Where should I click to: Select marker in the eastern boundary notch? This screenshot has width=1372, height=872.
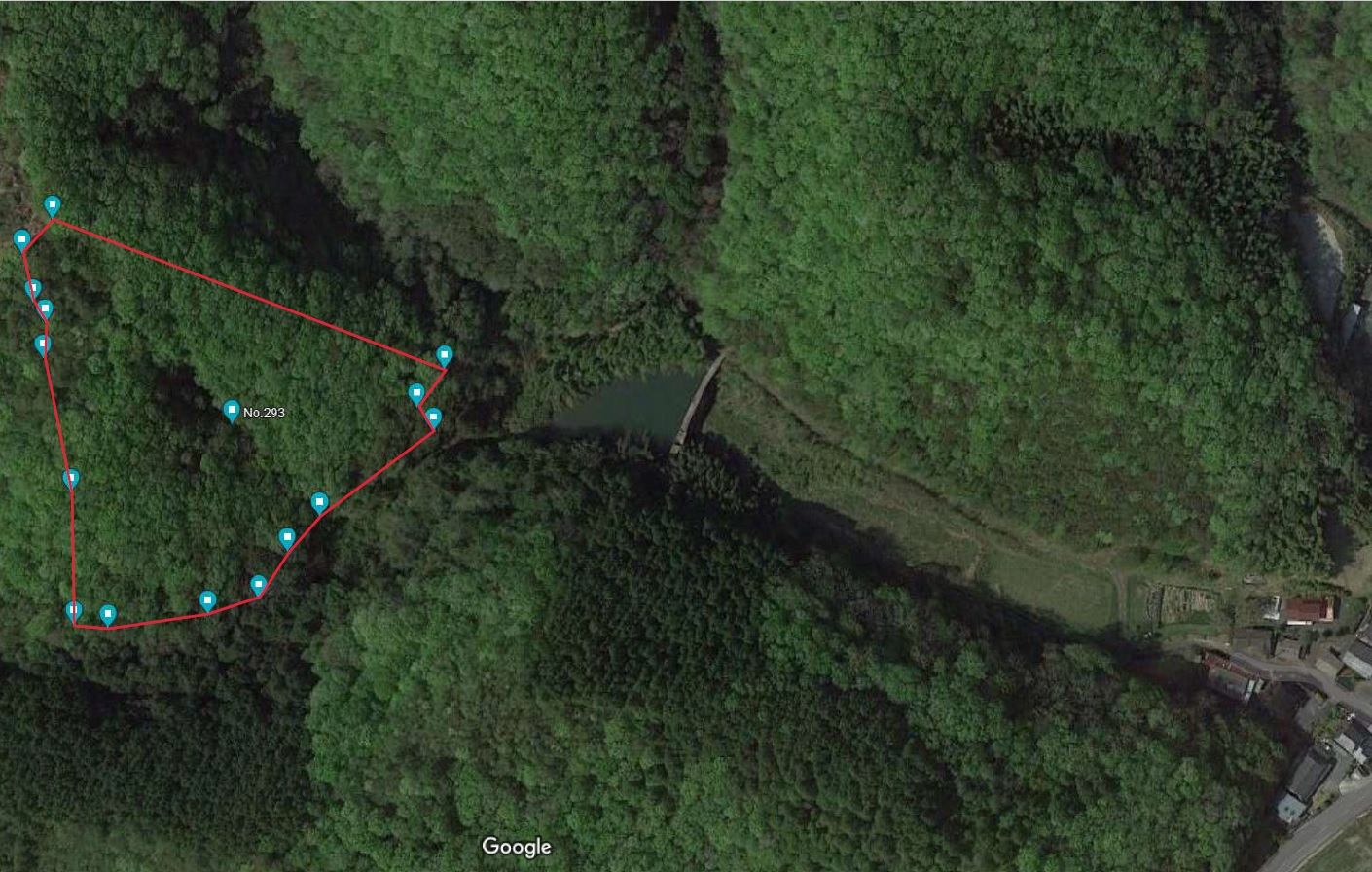pyautogui.click(x=416, y=393)
